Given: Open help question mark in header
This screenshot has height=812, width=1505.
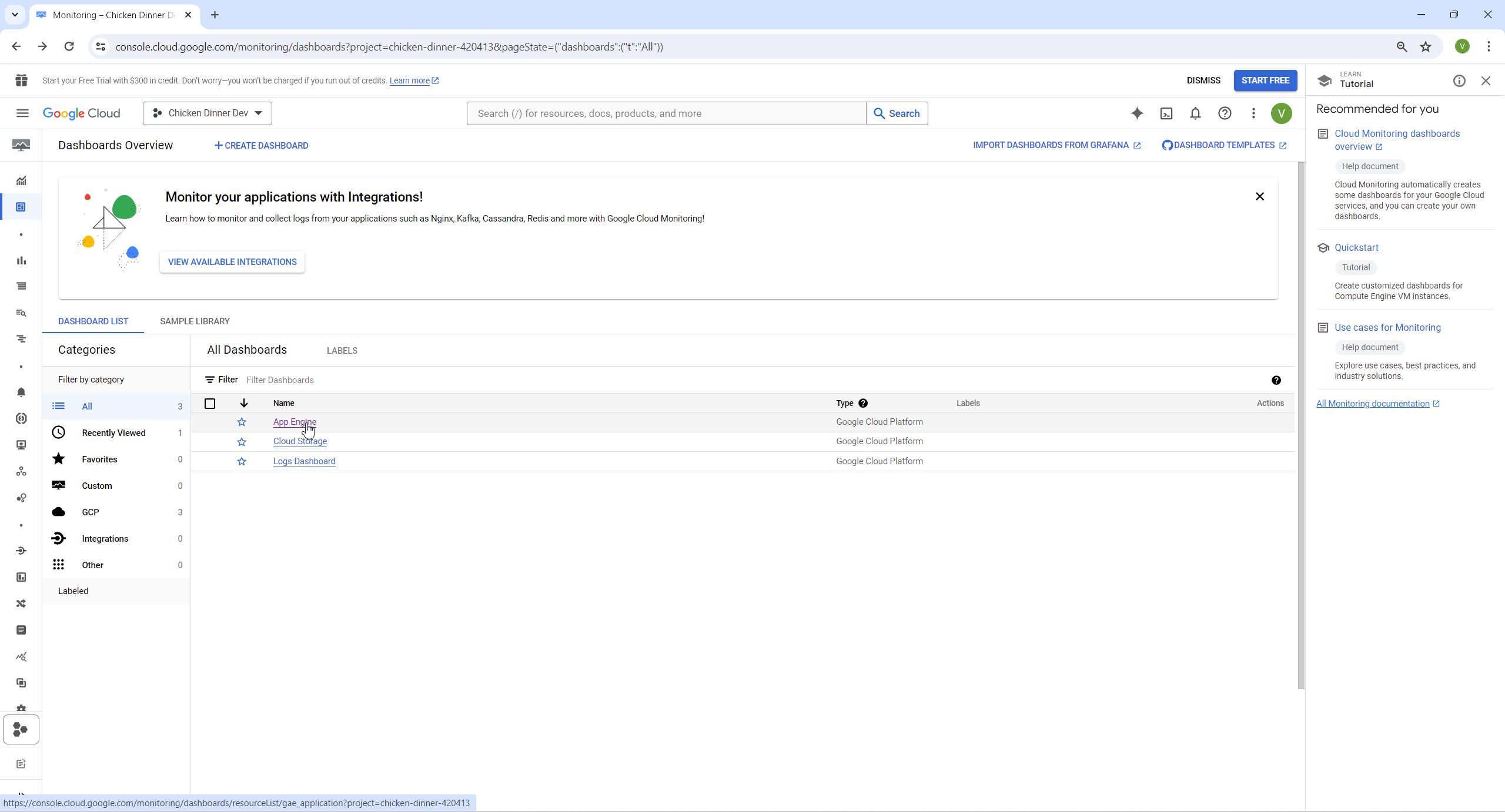Looking at the screenshot, I should point(1225,113).
